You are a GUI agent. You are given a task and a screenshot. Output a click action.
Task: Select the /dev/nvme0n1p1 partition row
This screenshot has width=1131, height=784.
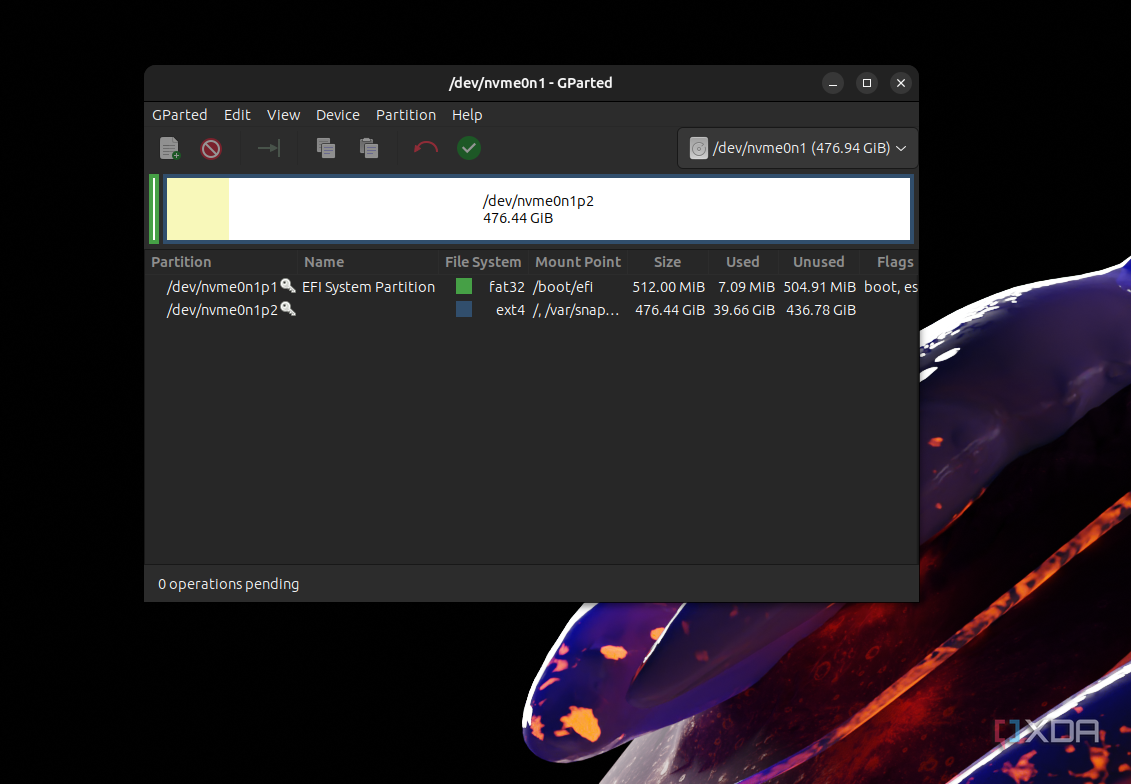[x=532, y=286]
